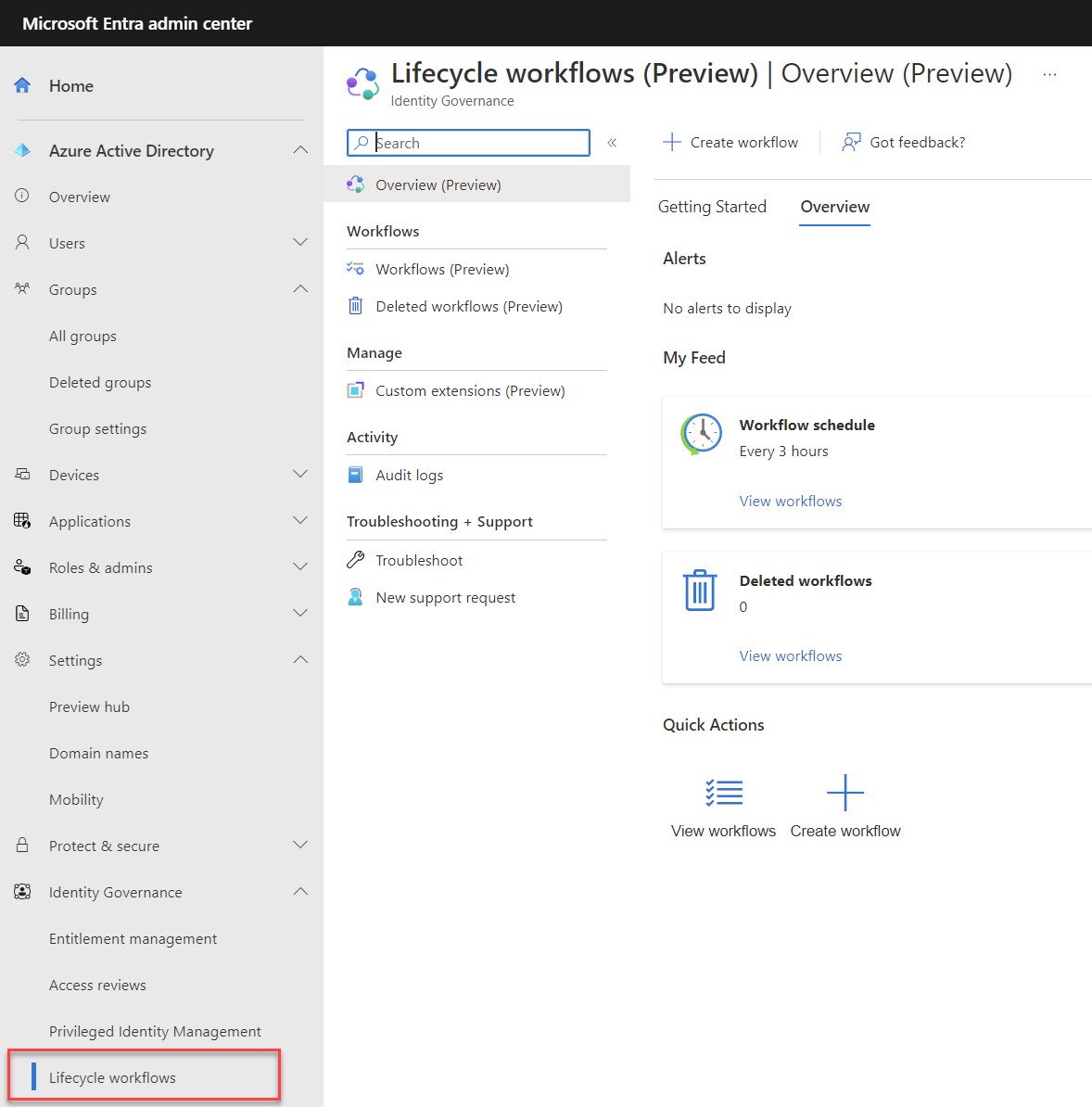Select the View workflows quick action icon

(724, 792)
